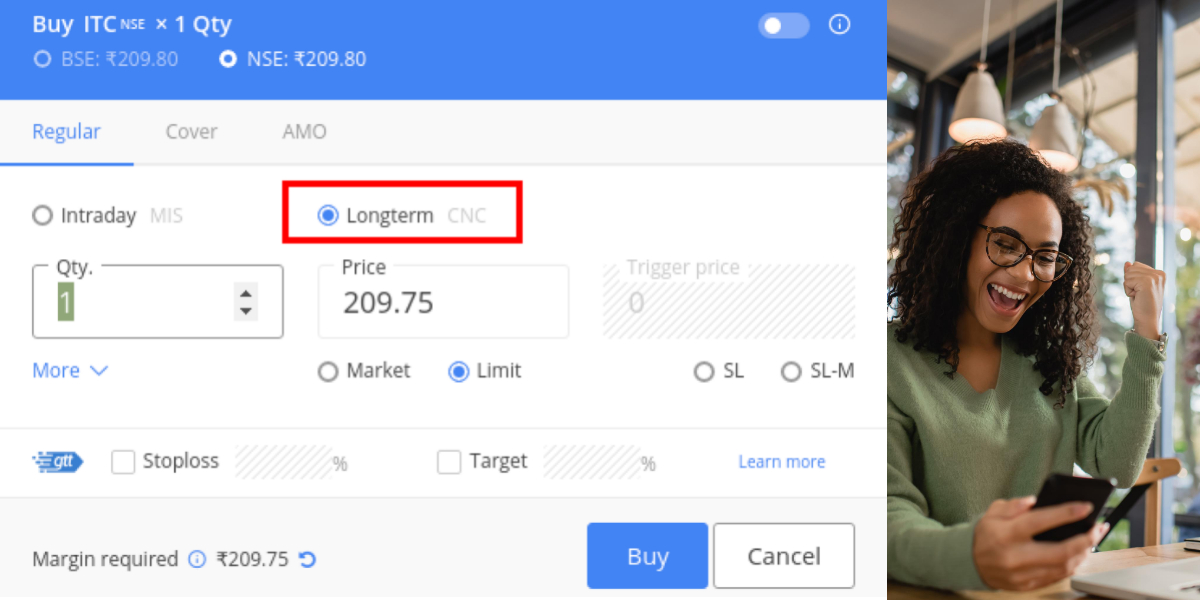Image resolution: width=1200 pixels, height=600 pixels.
Task: Select the Limit order type
Action: [459, 371]
